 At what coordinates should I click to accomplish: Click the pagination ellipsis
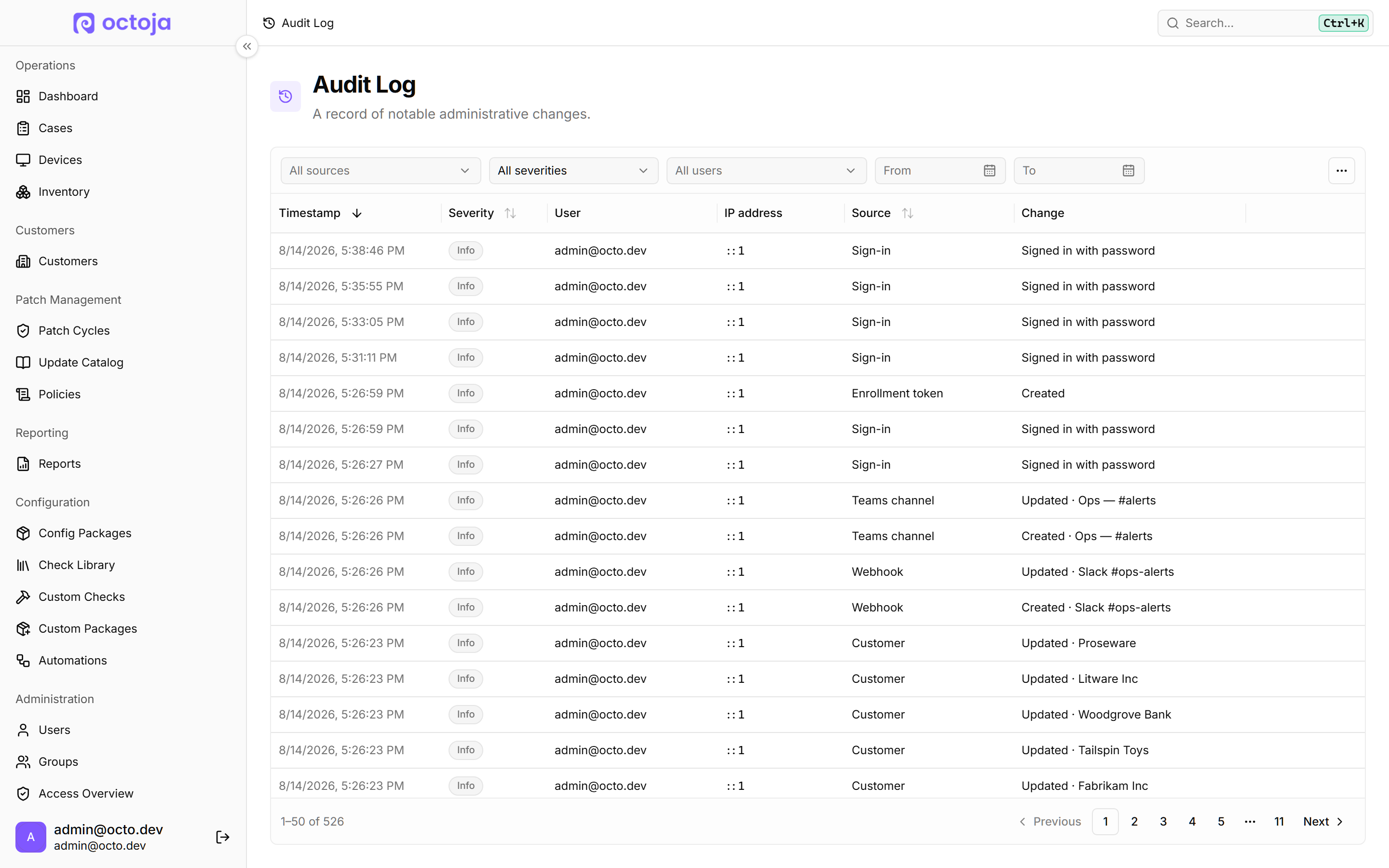coord(1250,822)
